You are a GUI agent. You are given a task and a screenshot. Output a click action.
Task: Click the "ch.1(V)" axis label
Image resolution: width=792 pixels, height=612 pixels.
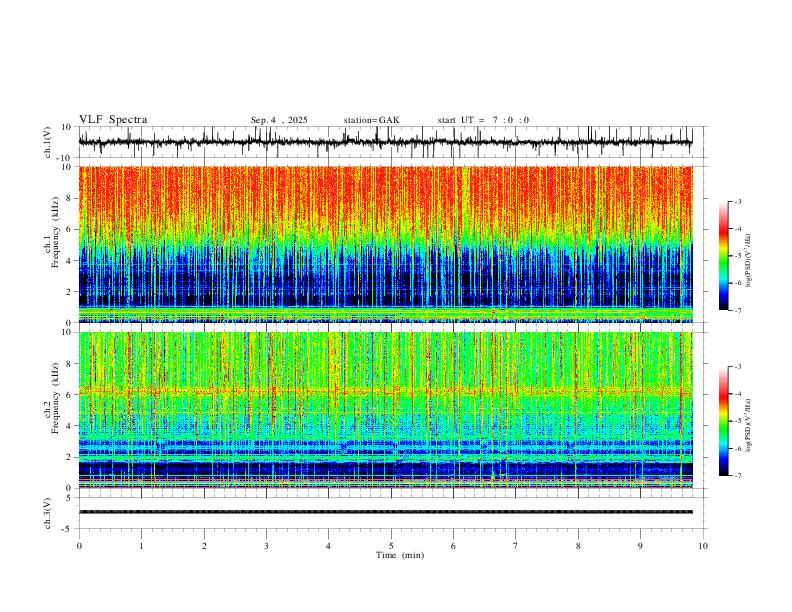48,142
